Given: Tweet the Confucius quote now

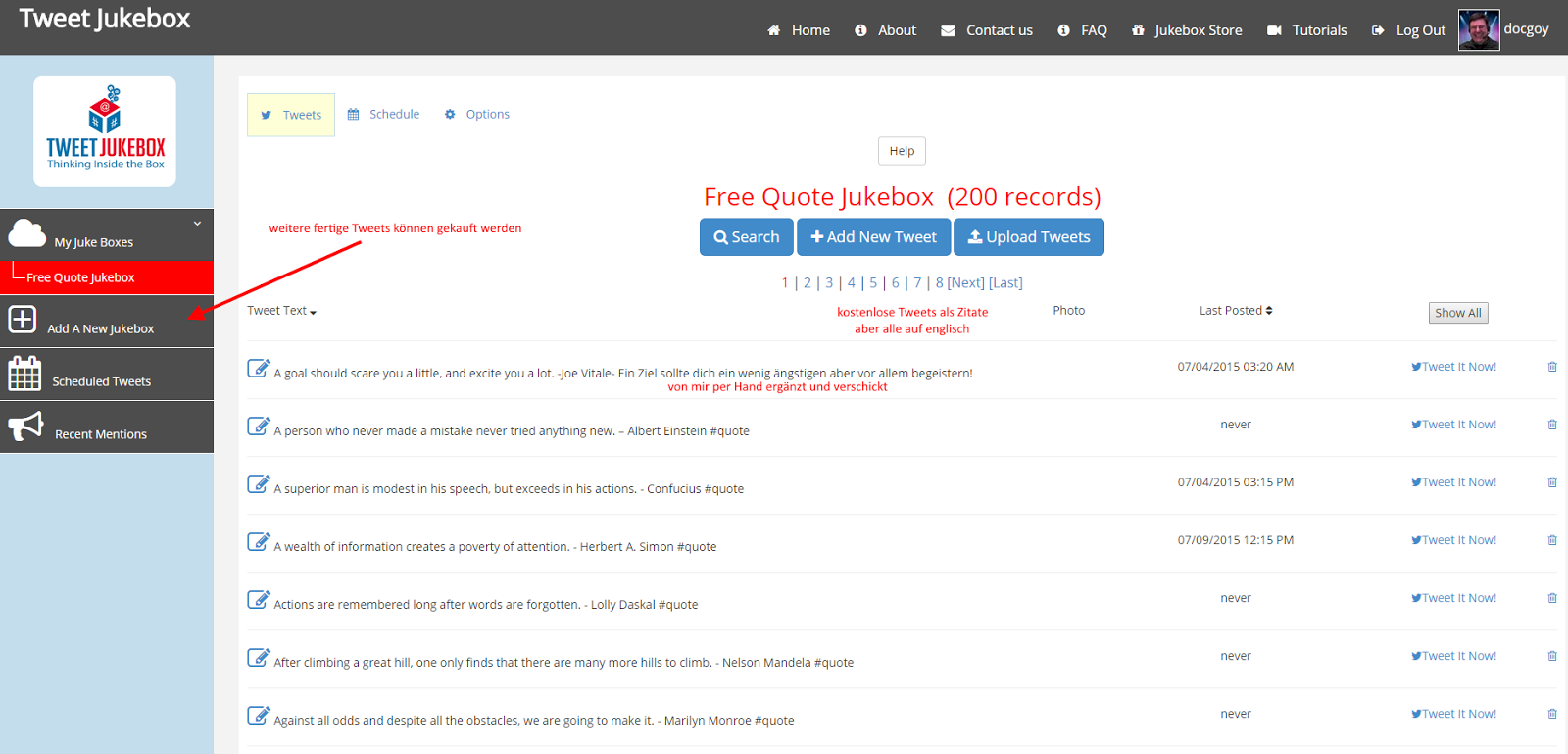Looking at the screenshot, I should click(x=1453, y=482).
